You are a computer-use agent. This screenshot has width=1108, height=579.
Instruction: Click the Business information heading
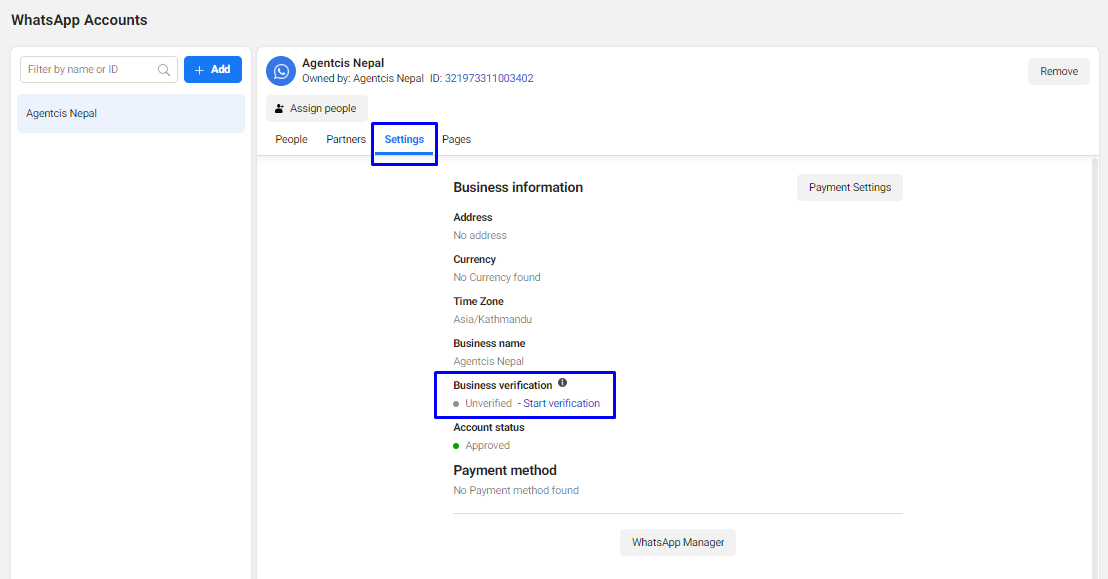click(x=518, y=187)
